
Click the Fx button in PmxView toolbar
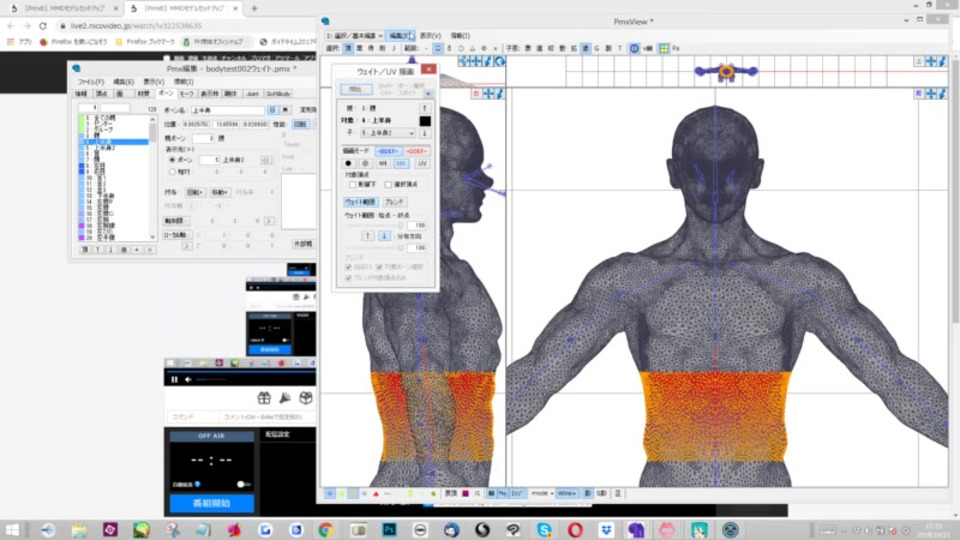(676, 48)
